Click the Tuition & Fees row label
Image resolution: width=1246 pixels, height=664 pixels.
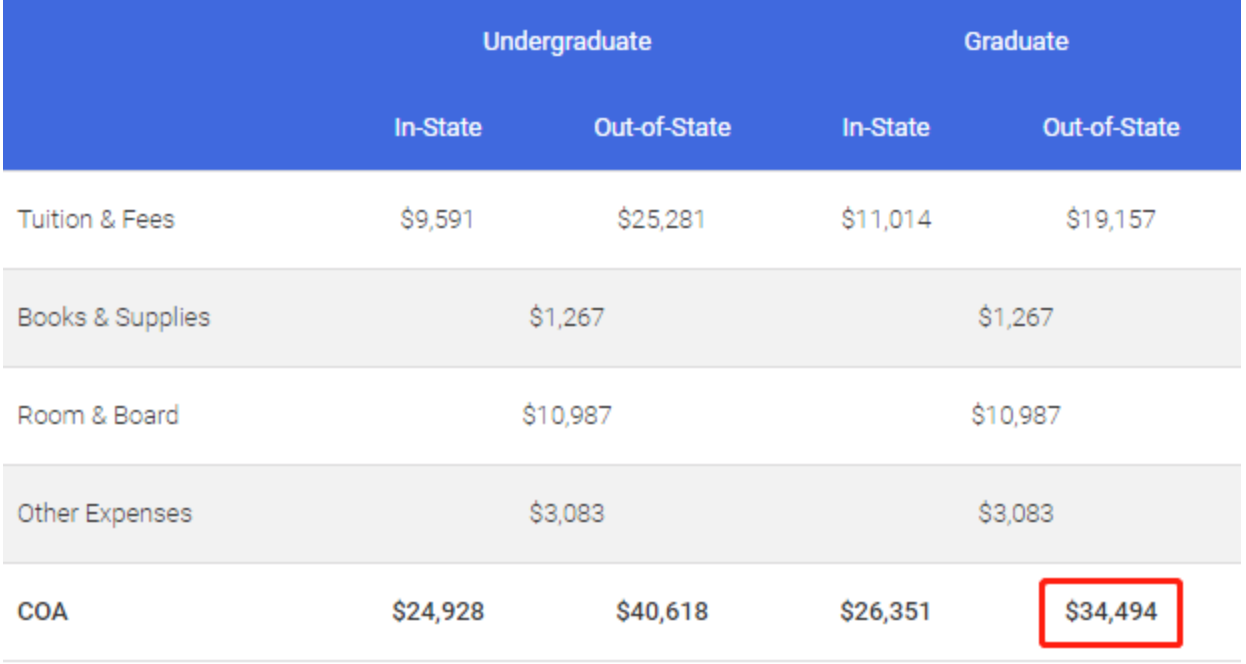coord(96,219)
